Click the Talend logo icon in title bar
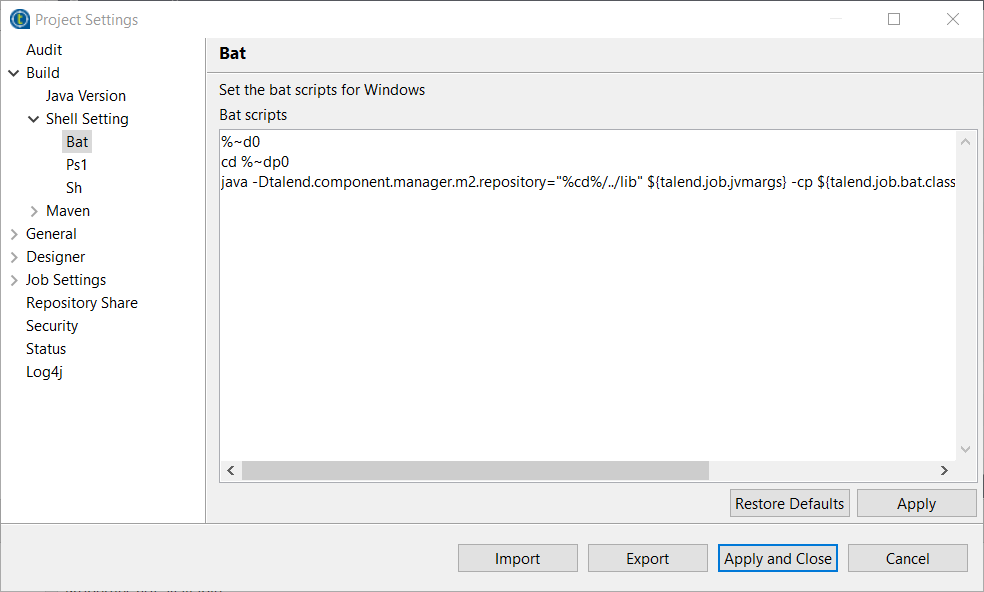The height and width of the screenshot is (592, 984). point(19,19)
